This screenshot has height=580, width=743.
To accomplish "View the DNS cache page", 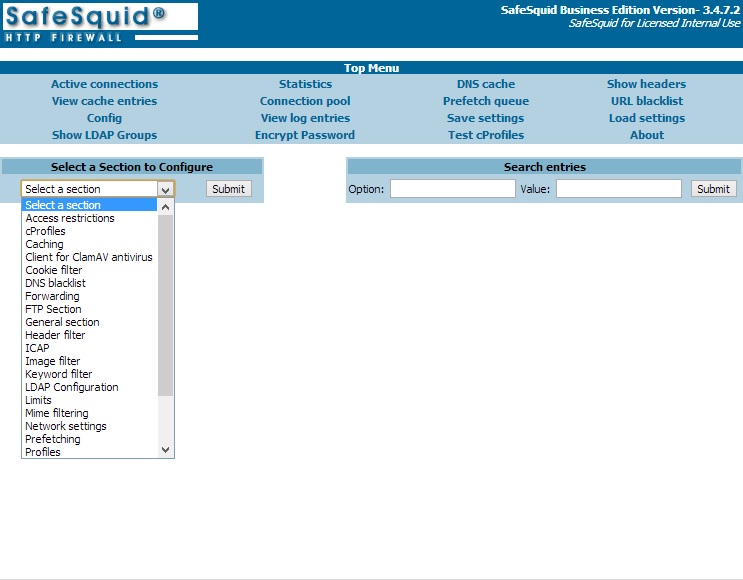I will (486, 84).
